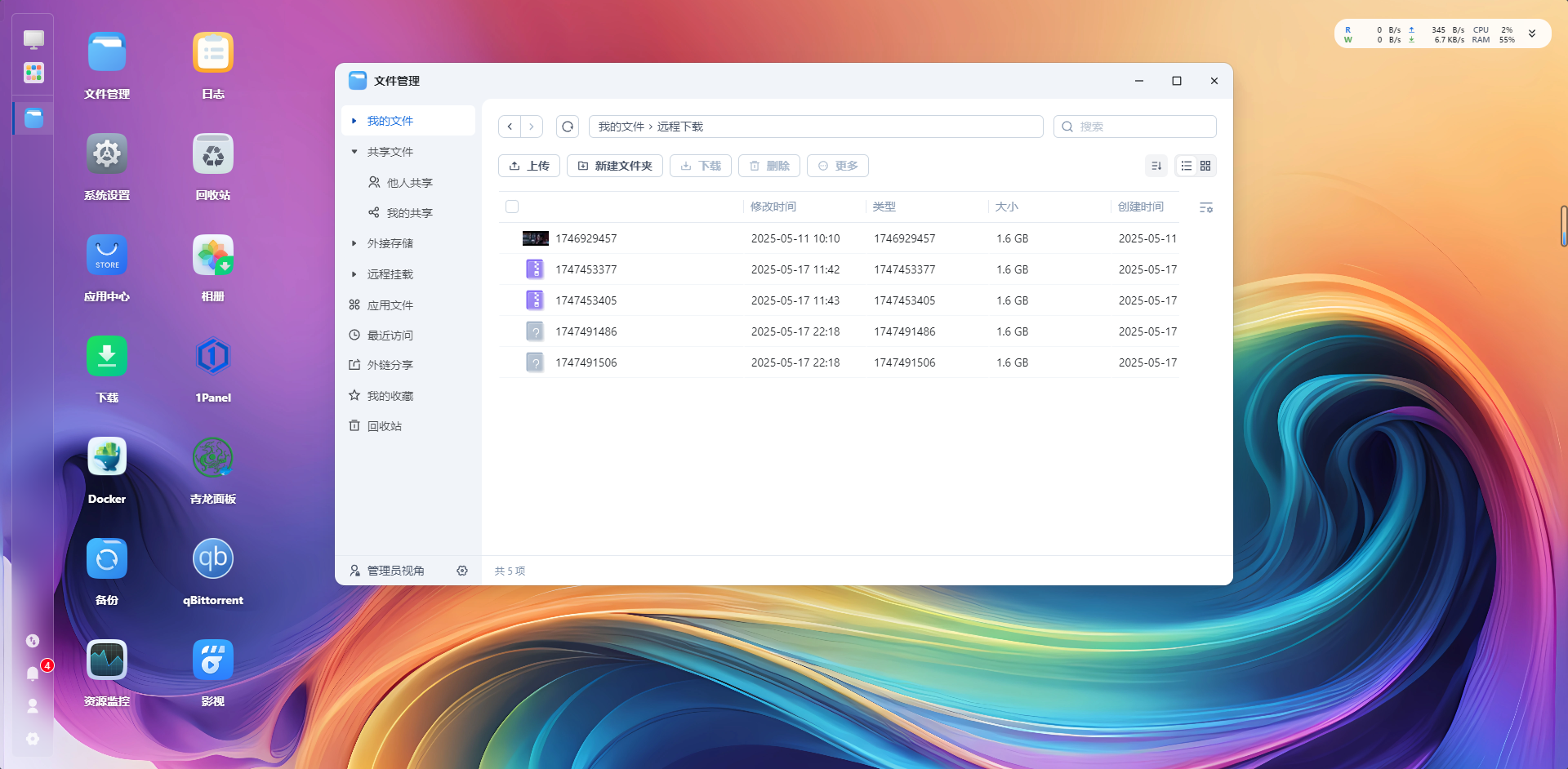Viewport: 1568px width, 769px height.
Task: Expand the system monitor widget chevron
Action: pyautogui.click(x=1532, y=34)
